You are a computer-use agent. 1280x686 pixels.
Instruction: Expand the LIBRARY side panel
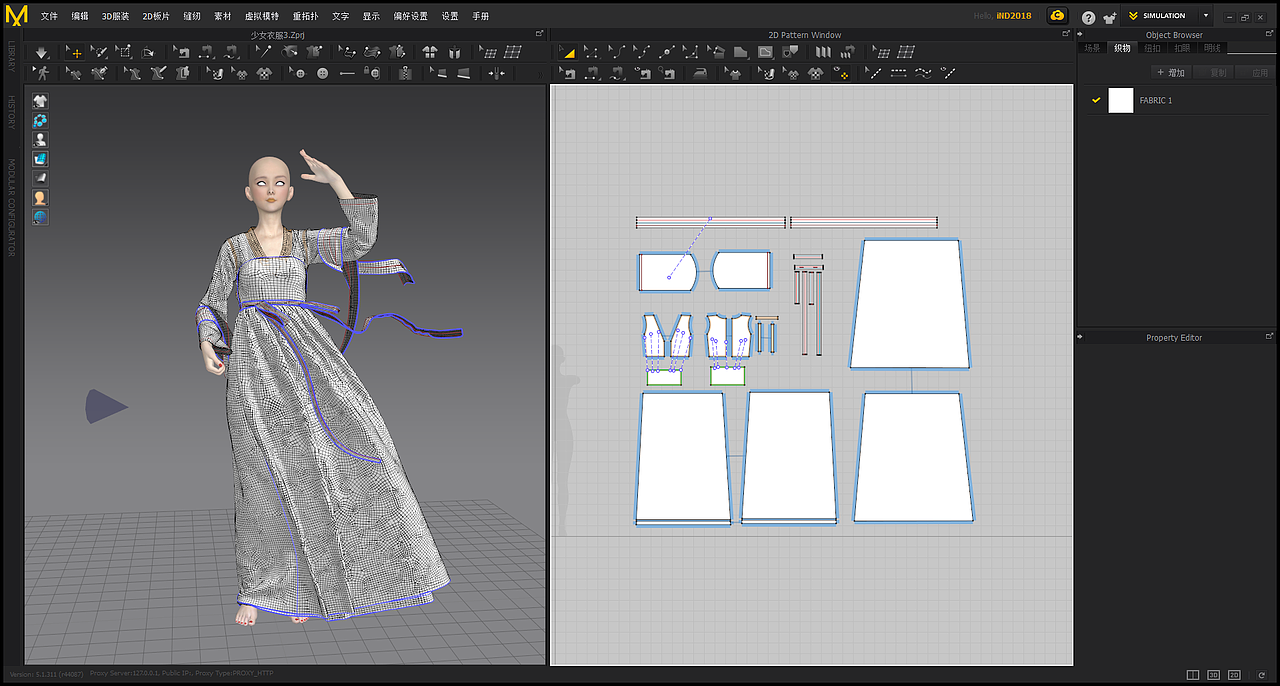point(12,56)
